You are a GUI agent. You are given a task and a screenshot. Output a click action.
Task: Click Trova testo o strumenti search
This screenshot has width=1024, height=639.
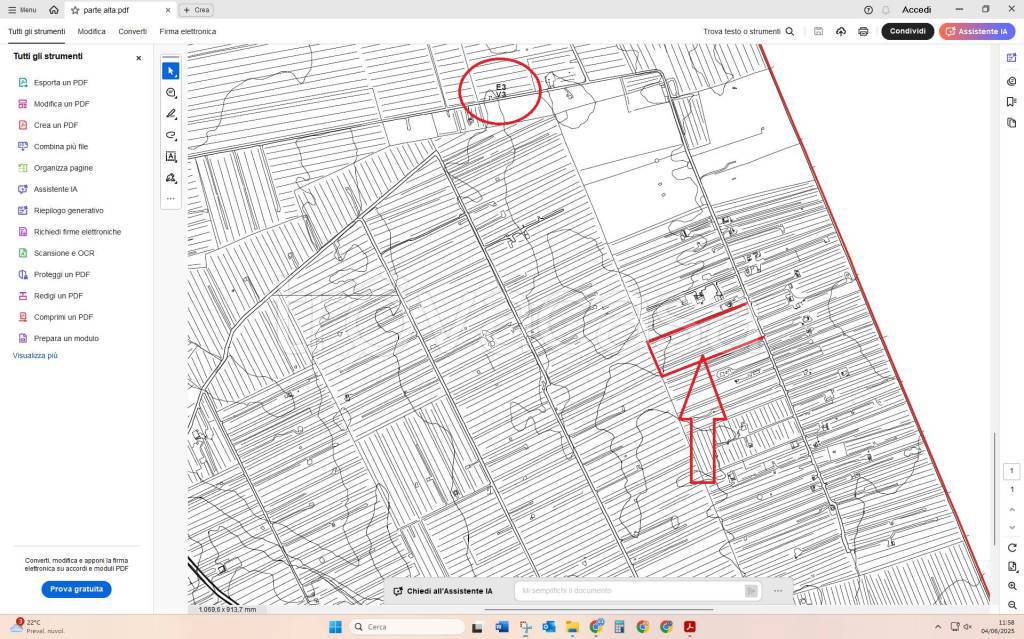tap(748, 31)
